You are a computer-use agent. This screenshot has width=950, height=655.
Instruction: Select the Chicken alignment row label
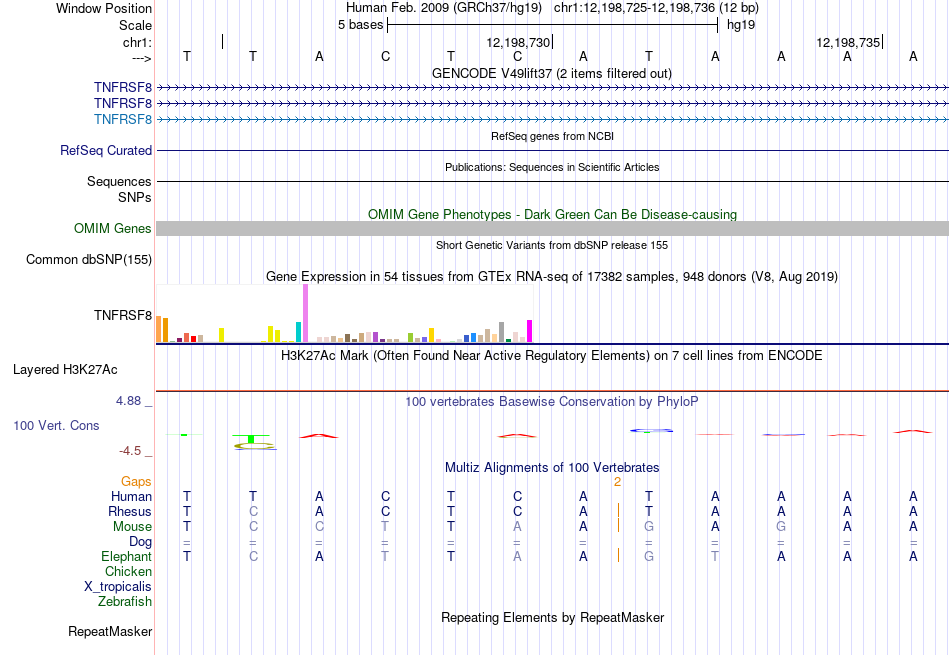[x=128, y=571]
